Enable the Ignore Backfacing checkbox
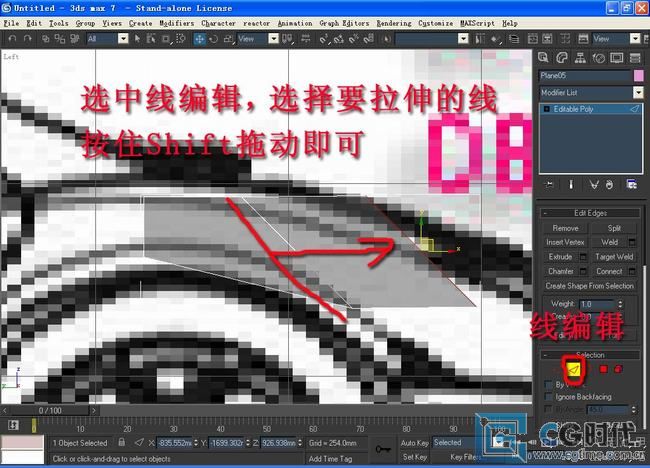650x468 pixels. pyautogui.click(x=548, y=397)
